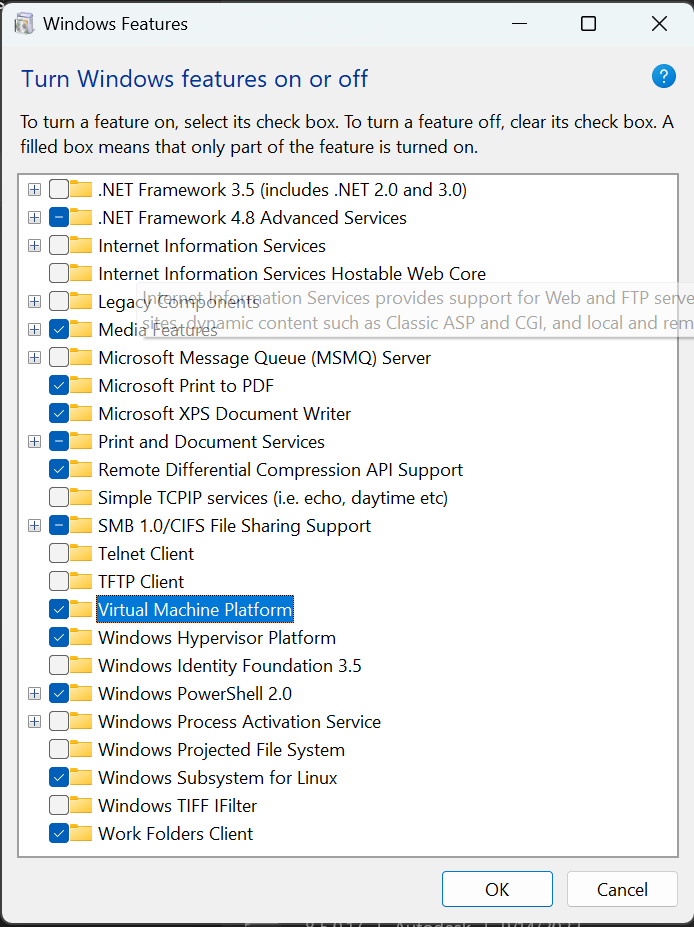Select the Microsoft XPS Document Writer item
Viewport: 694px width, 927px height.
pyautogui.click(x=224, y=414)
